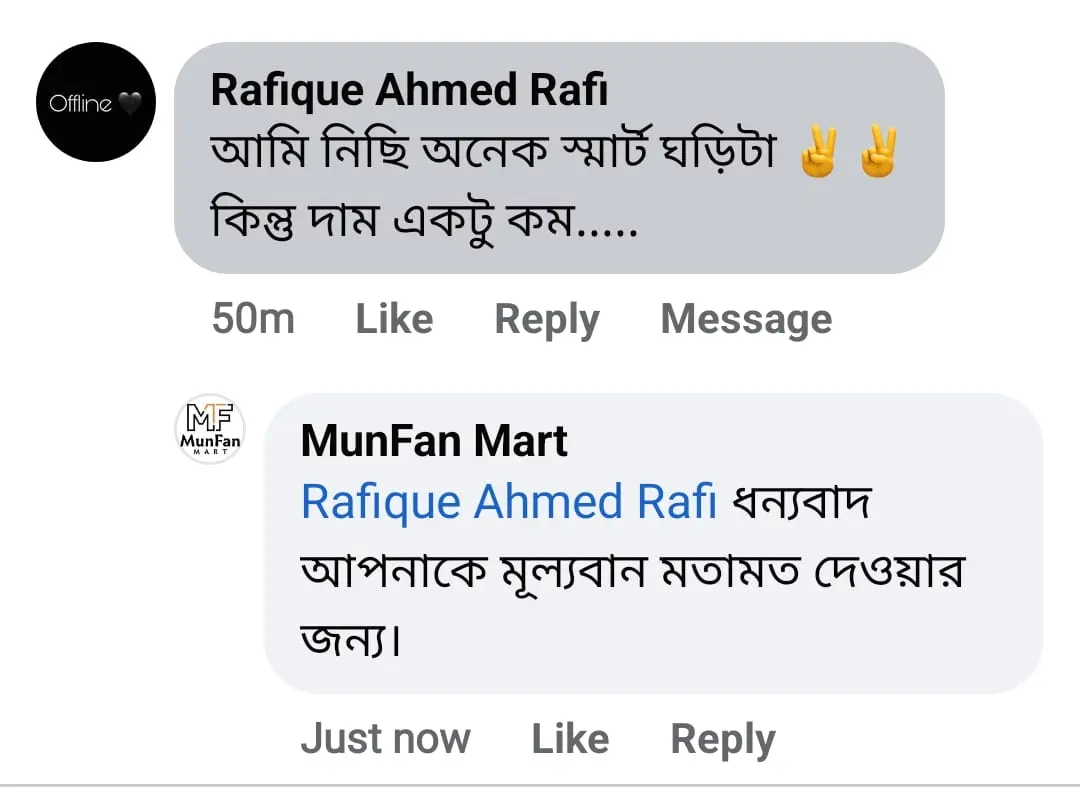Like the MunFan Mart reply
Screen dimensions: 1080x790
point(570,739)
